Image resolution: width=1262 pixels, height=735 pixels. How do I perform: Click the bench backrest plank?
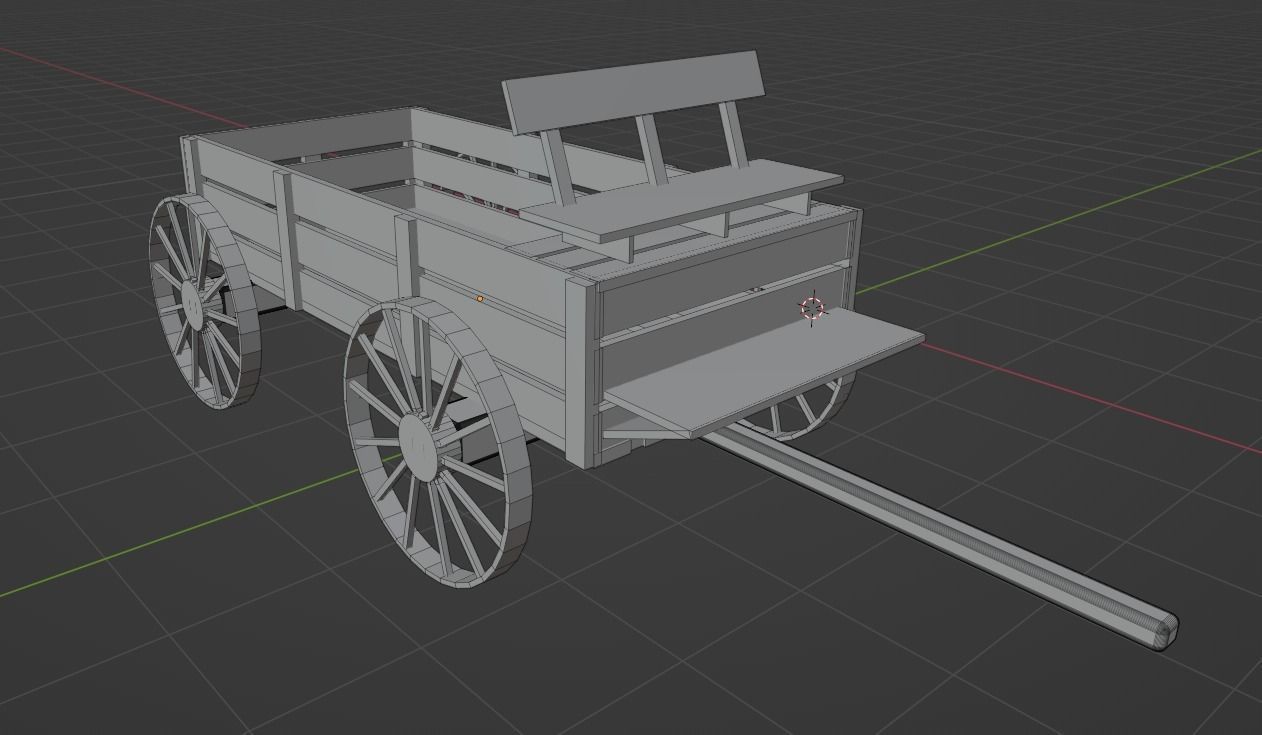click(634, 93)
